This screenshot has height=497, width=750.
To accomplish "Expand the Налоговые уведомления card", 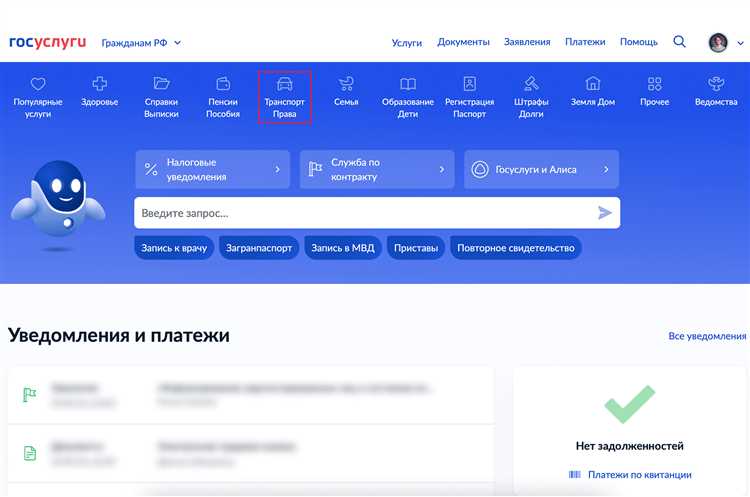I will (212, 170).
